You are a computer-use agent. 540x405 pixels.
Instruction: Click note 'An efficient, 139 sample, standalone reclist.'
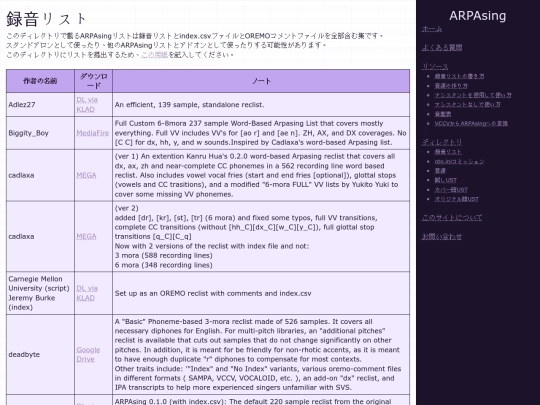[x=189, y=105]
